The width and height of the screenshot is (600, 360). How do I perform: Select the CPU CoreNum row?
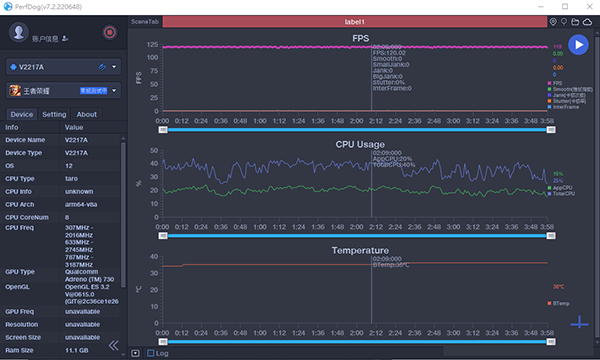pos(60,217)
